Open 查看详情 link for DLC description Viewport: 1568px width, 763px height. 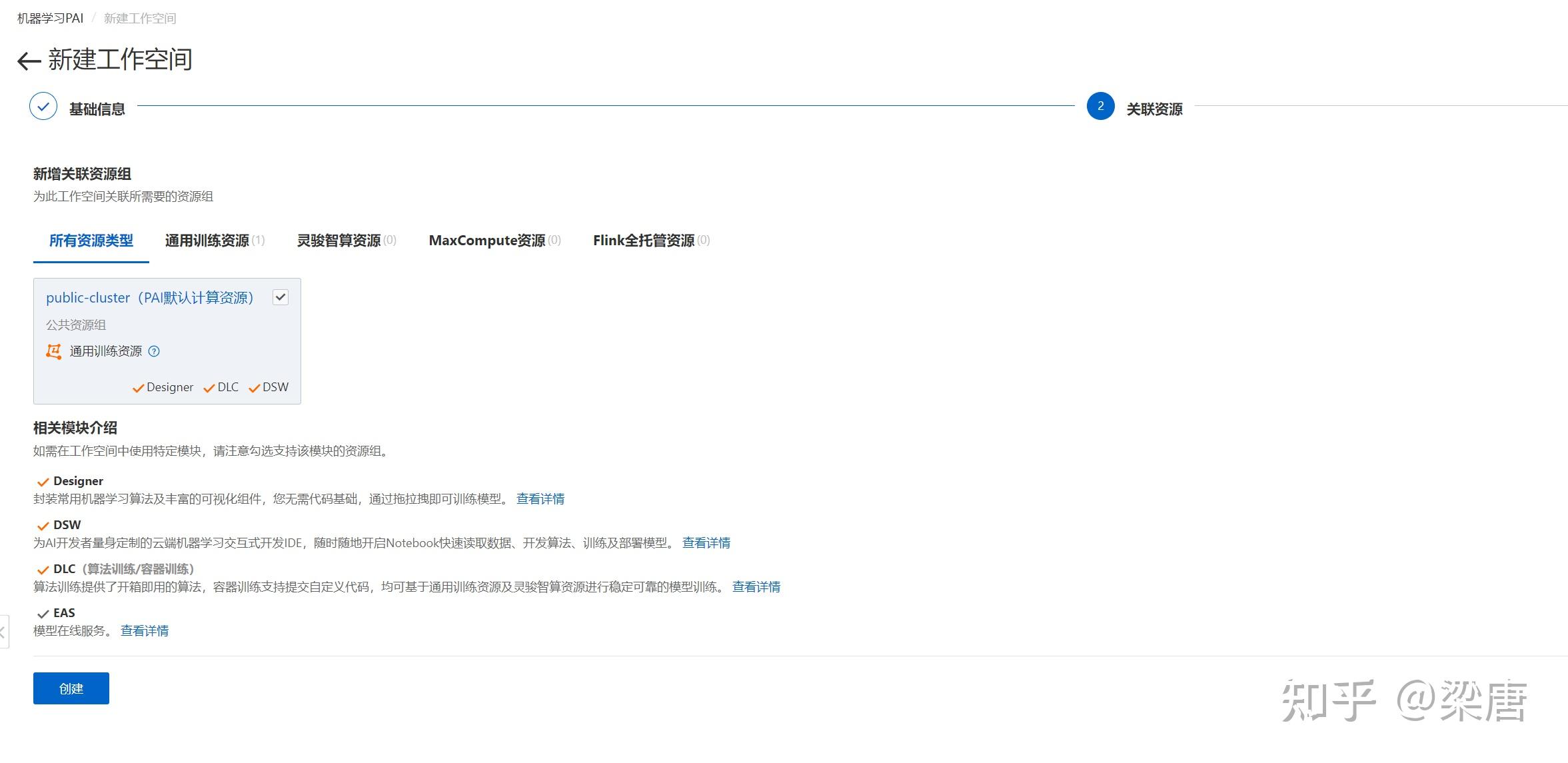pyautogui.click(x=756, y=587)
